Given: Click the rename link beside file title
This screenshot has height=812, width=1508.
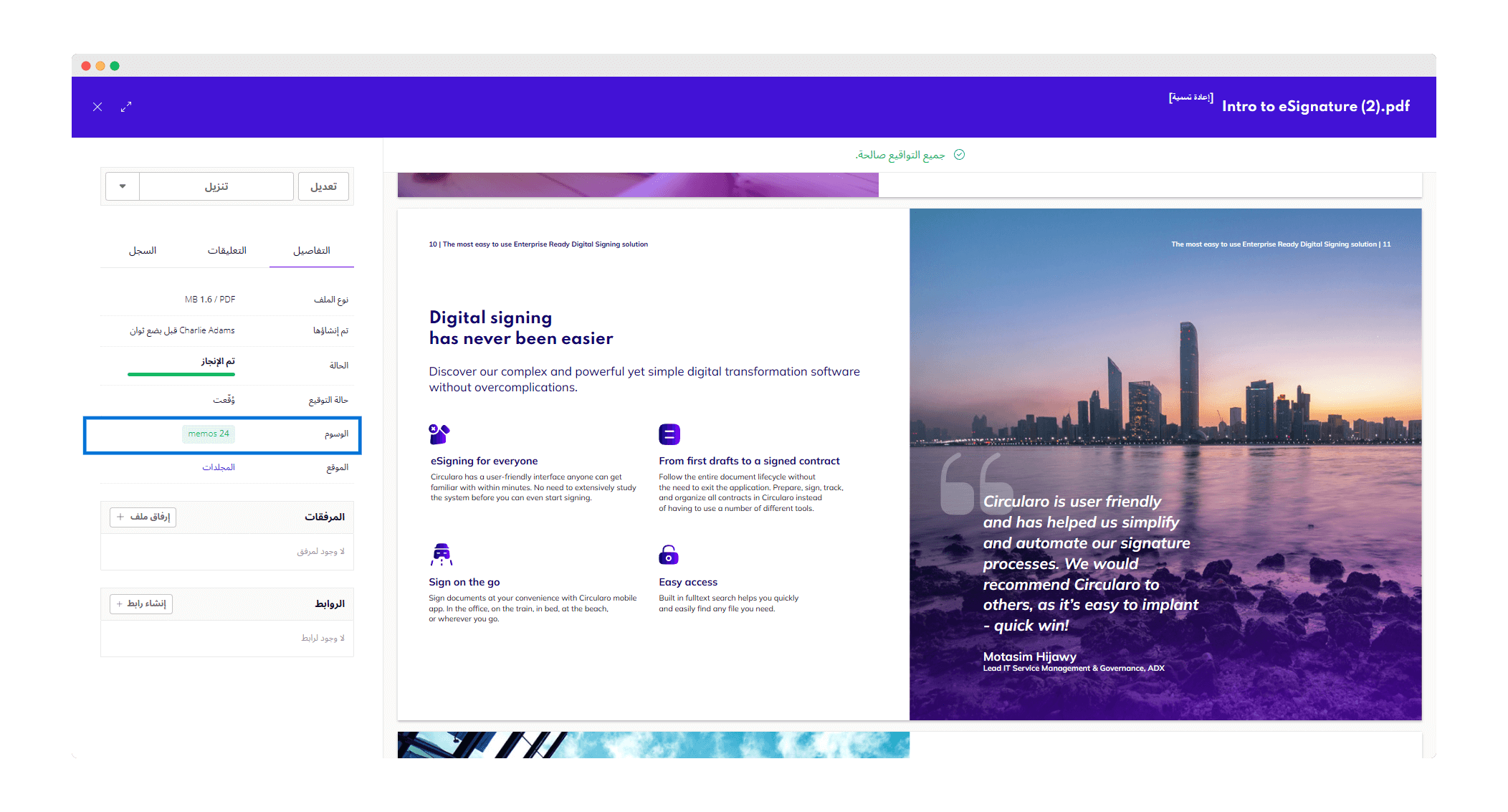Looking at the screenshot, I should tap(1190, 97).
